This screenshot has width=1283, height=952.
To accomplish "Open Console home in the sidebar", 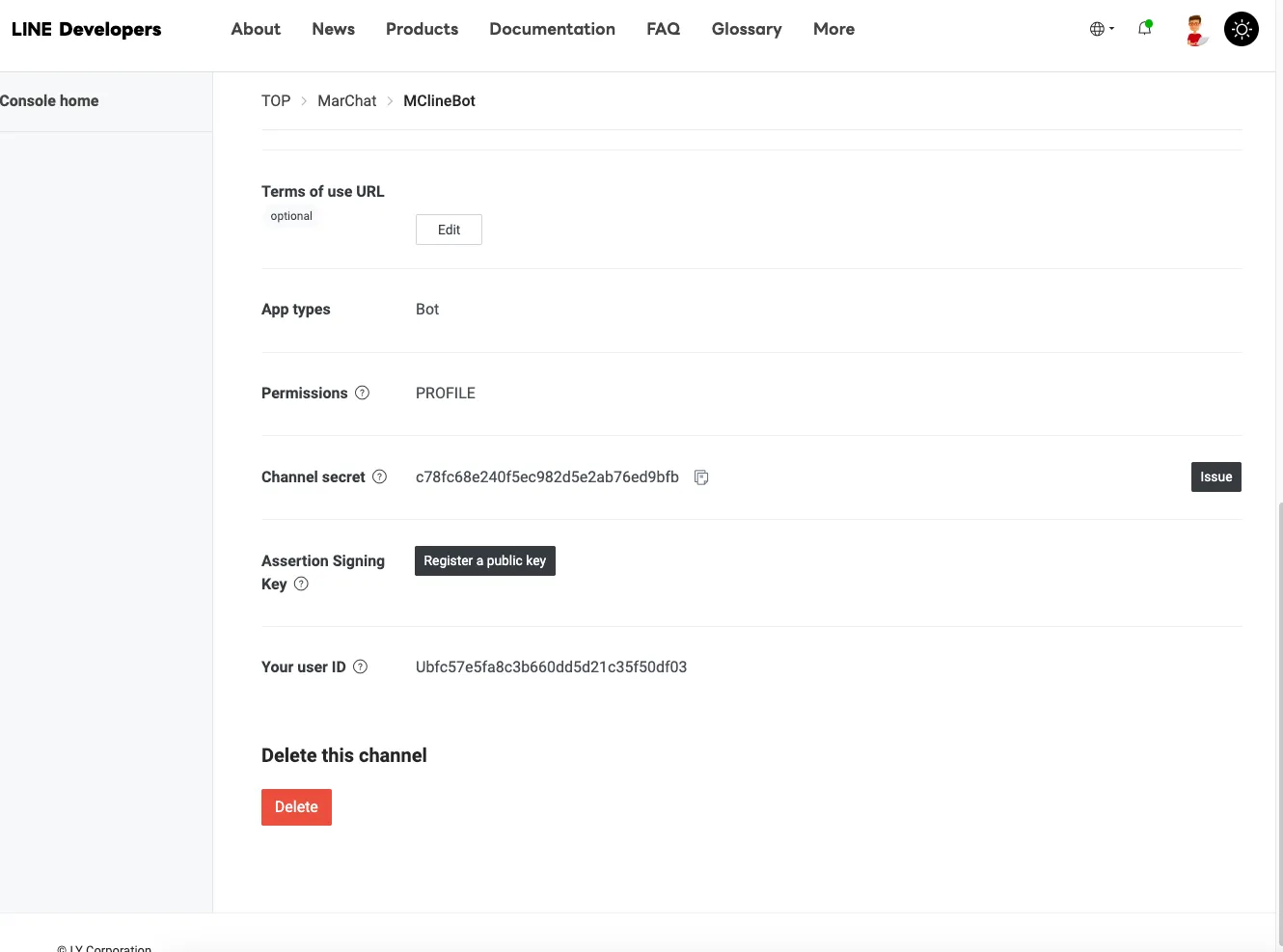I will 49,100.
